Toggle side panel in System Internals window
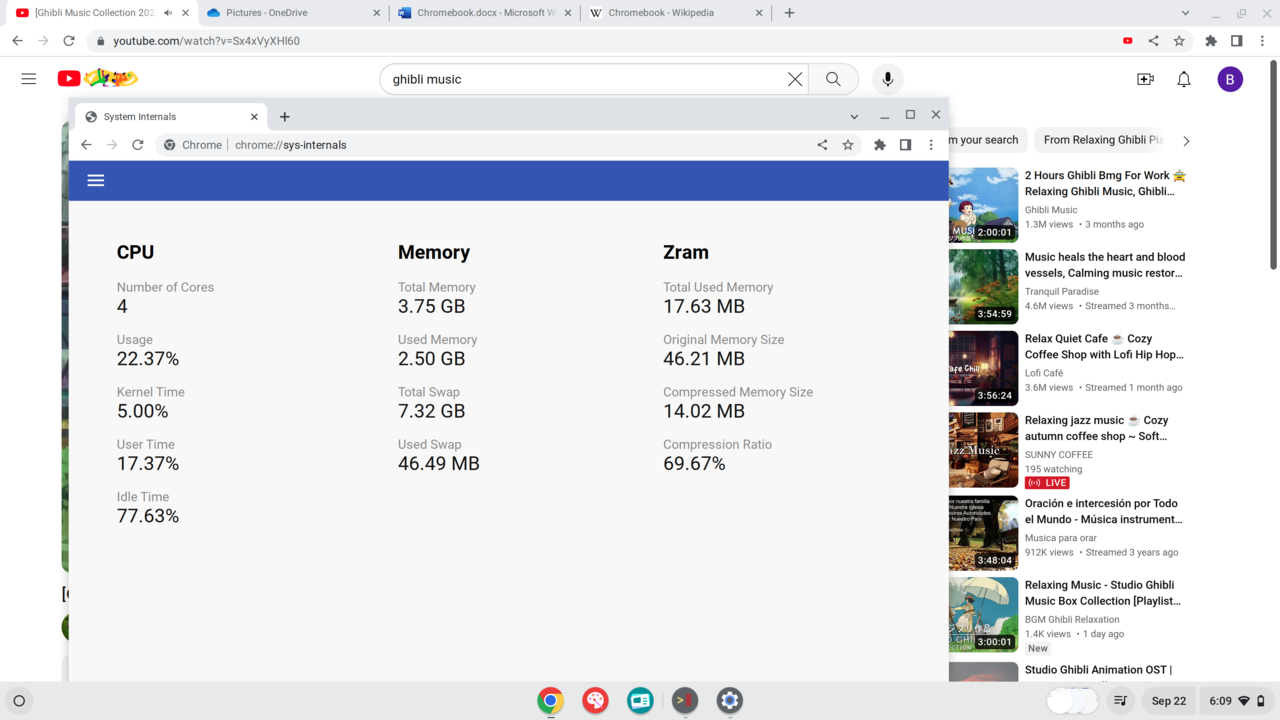The width and height of the screenshot is (1280, 720). point(905,145)
